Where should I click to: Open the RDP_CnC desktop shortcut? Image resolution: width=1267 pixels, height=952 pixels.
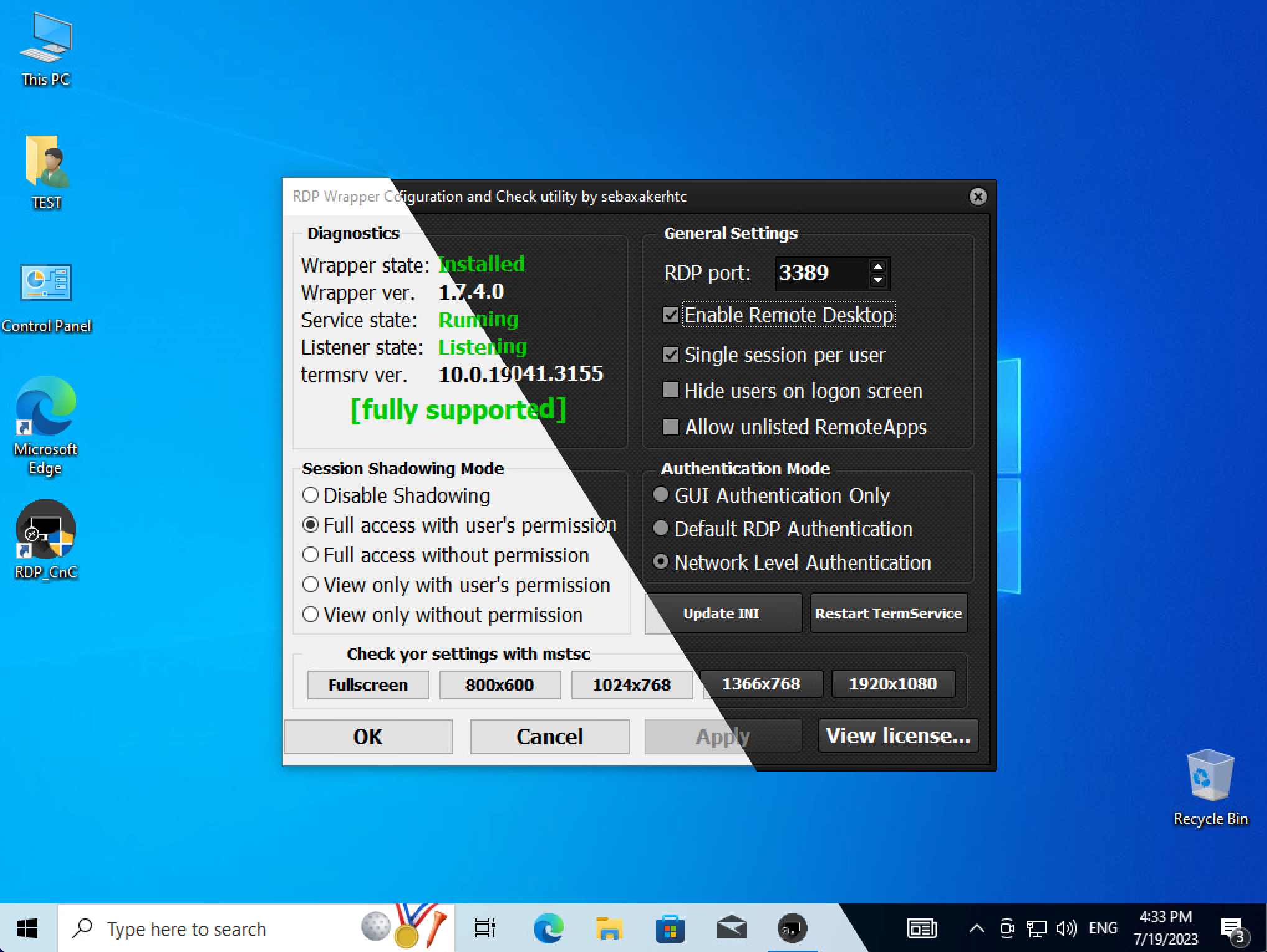pyautogui.click(x=45, y=530)
